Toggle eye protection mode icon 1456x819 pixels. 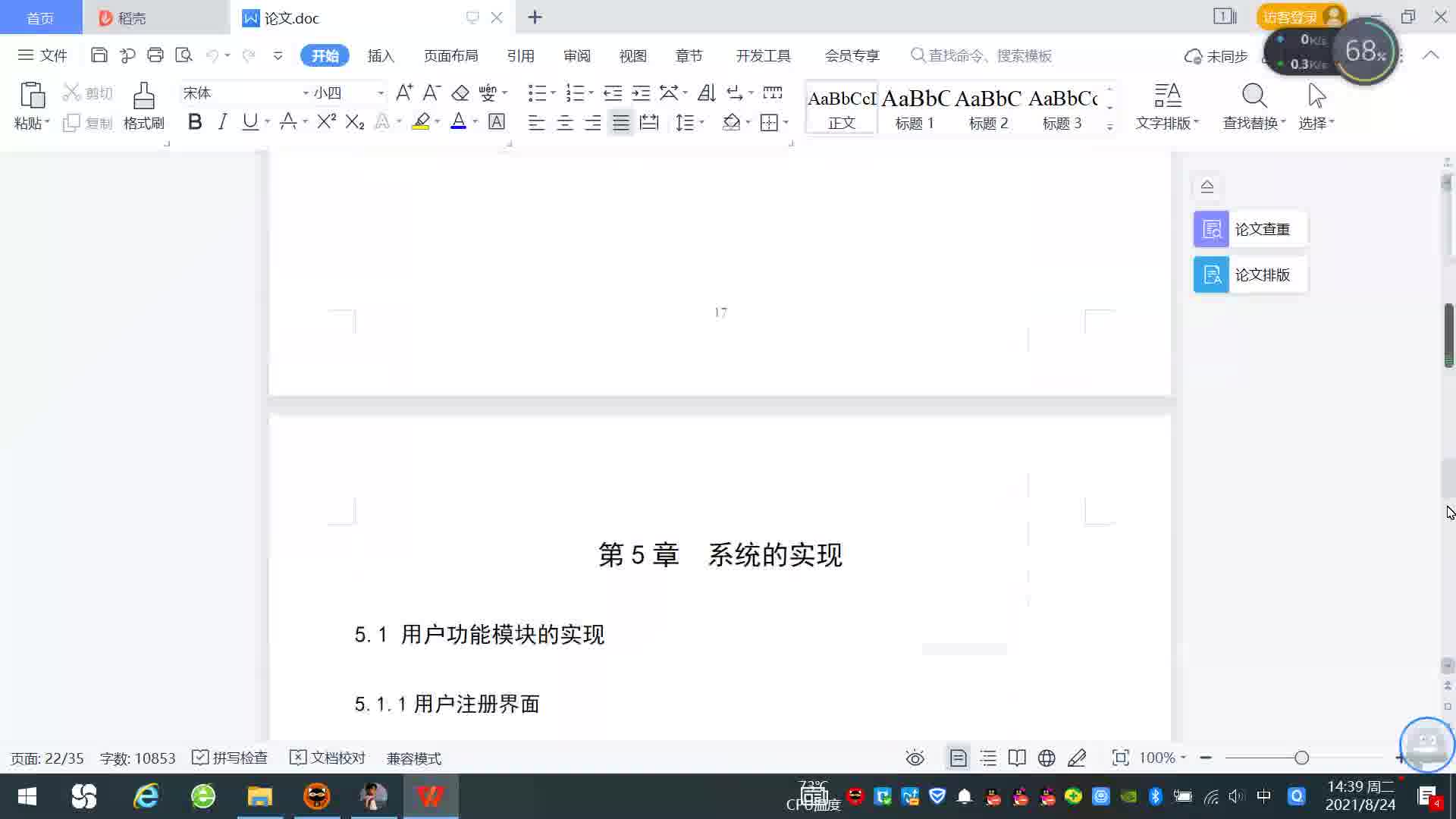[915, 758]
